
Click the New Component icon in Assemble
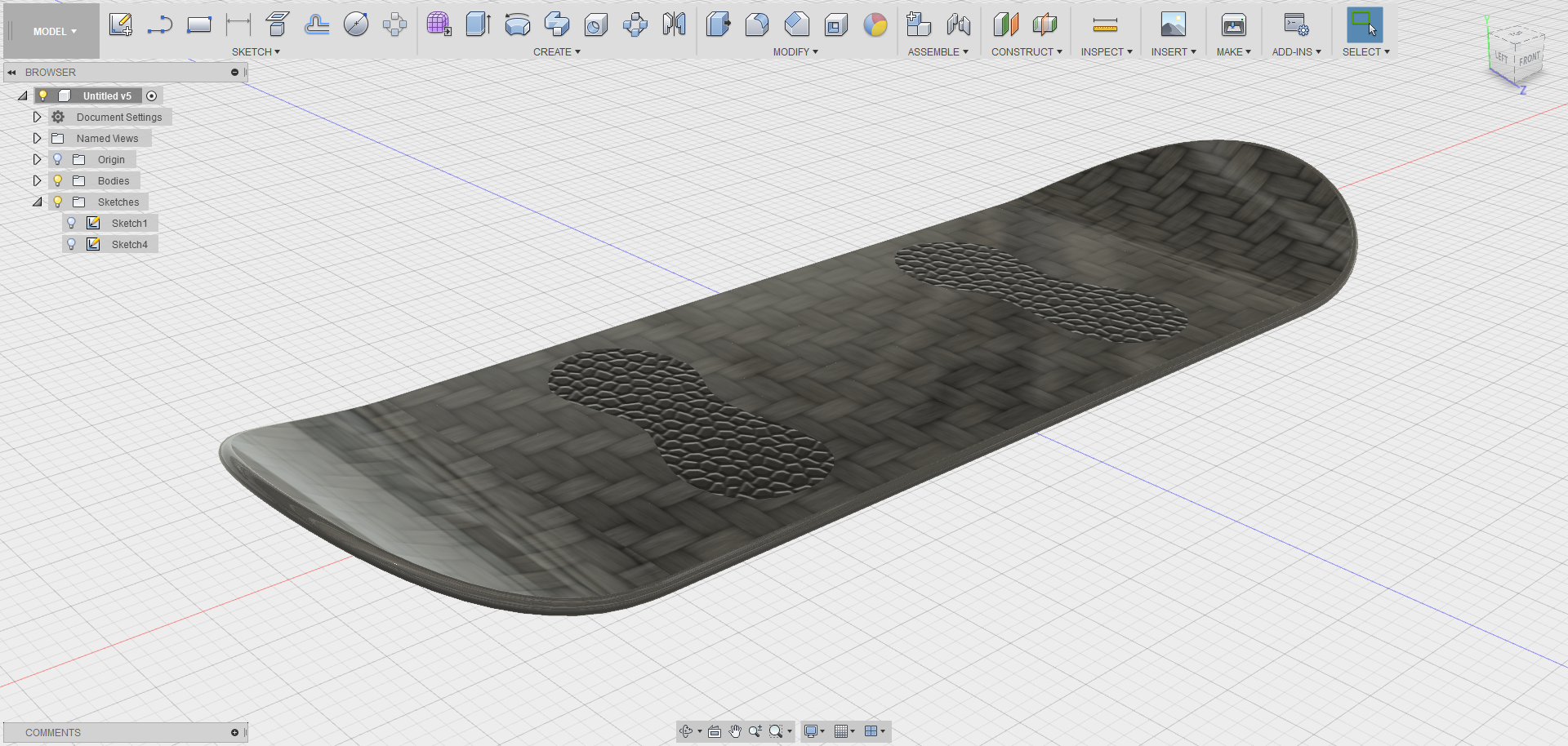(918, 24)
